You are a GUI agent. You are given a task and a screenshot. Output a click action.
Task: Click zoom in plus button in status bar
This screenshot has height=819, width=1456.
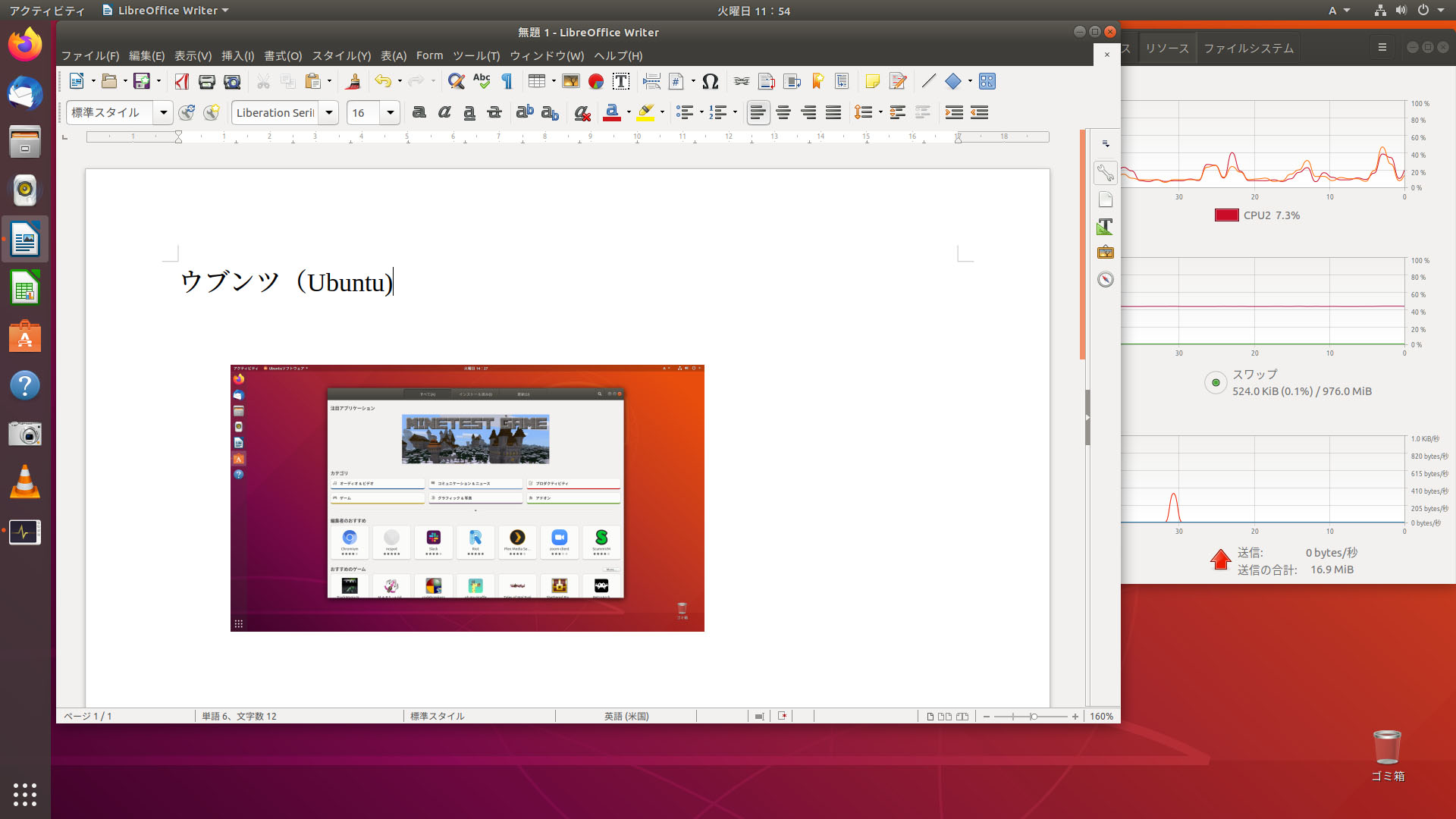tap(1075, 716)
